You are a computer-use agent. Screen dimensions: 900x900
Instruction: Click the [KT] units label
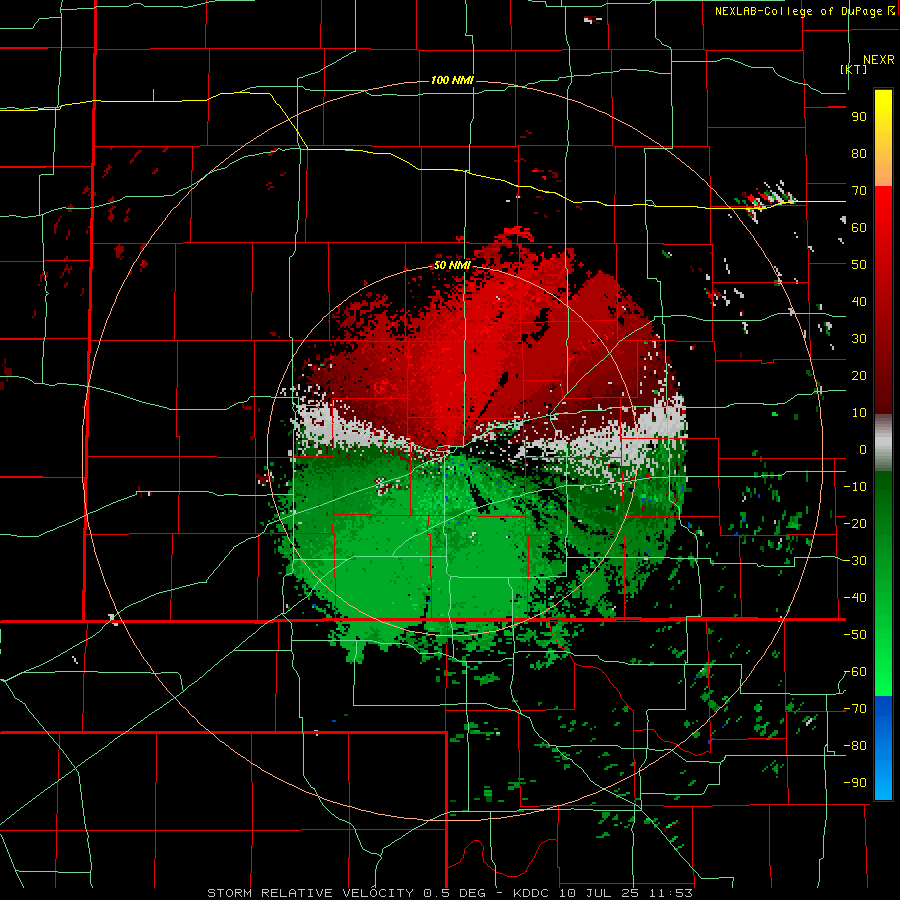coord(854,69)
